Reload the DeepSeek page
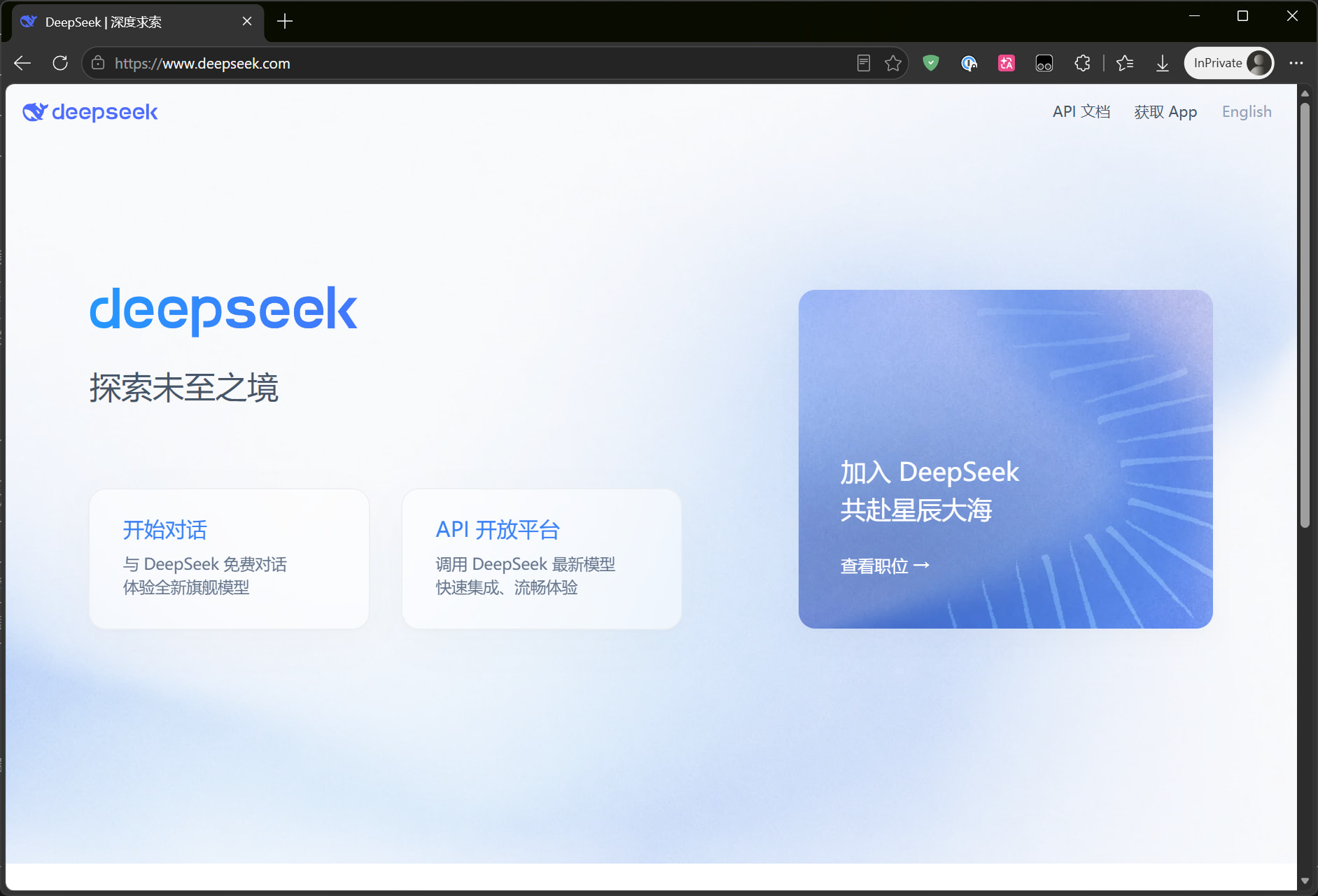This screenshot has height=896, width=1318. 60,63
